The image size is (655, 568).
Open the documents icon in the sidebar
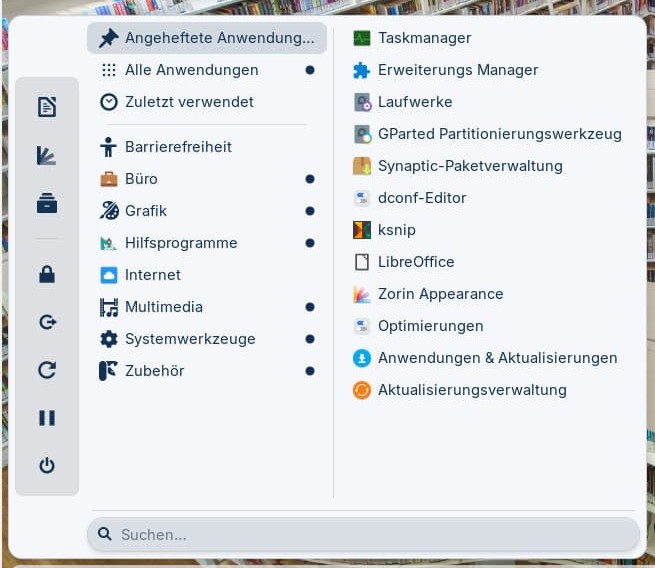click(x=47, y=107)
